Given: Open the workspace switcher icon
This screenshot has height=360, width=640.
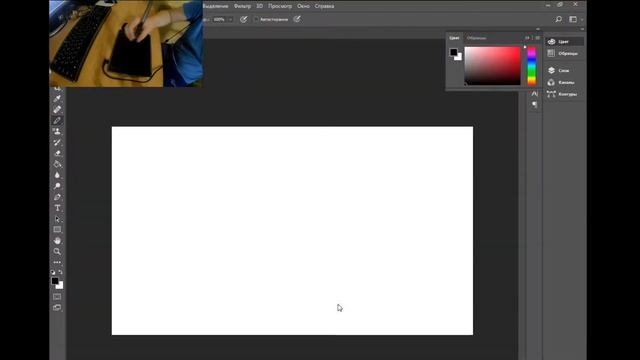Looking at the screenshot, I should point(573,19).
